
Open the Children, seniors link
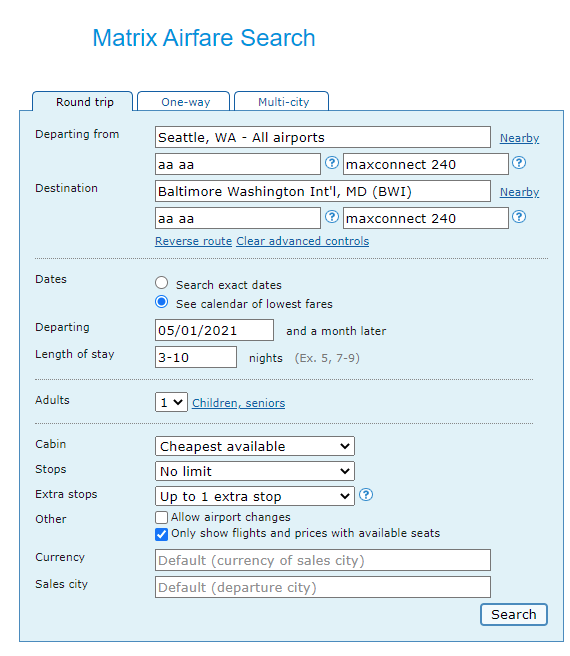tap(239, 403)
